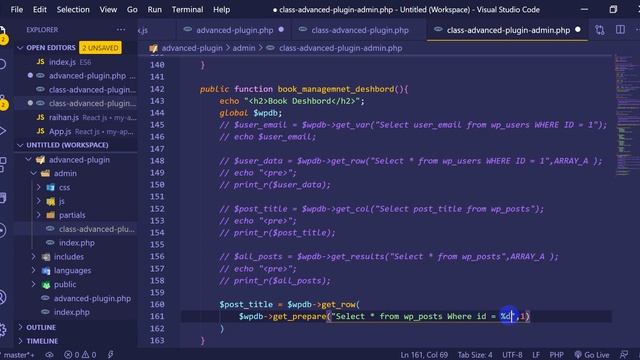Collapse the advanced-plugin folder
This screenshot has height=360, width=640.
(29, 160)
